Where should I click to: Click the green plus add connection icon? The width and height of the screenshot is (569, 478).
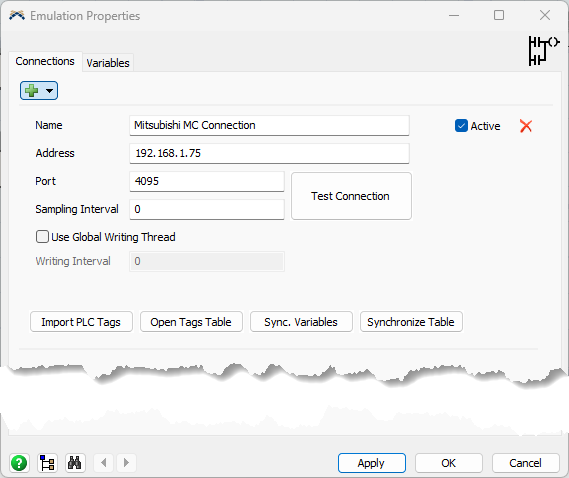[x=32, y=90]
